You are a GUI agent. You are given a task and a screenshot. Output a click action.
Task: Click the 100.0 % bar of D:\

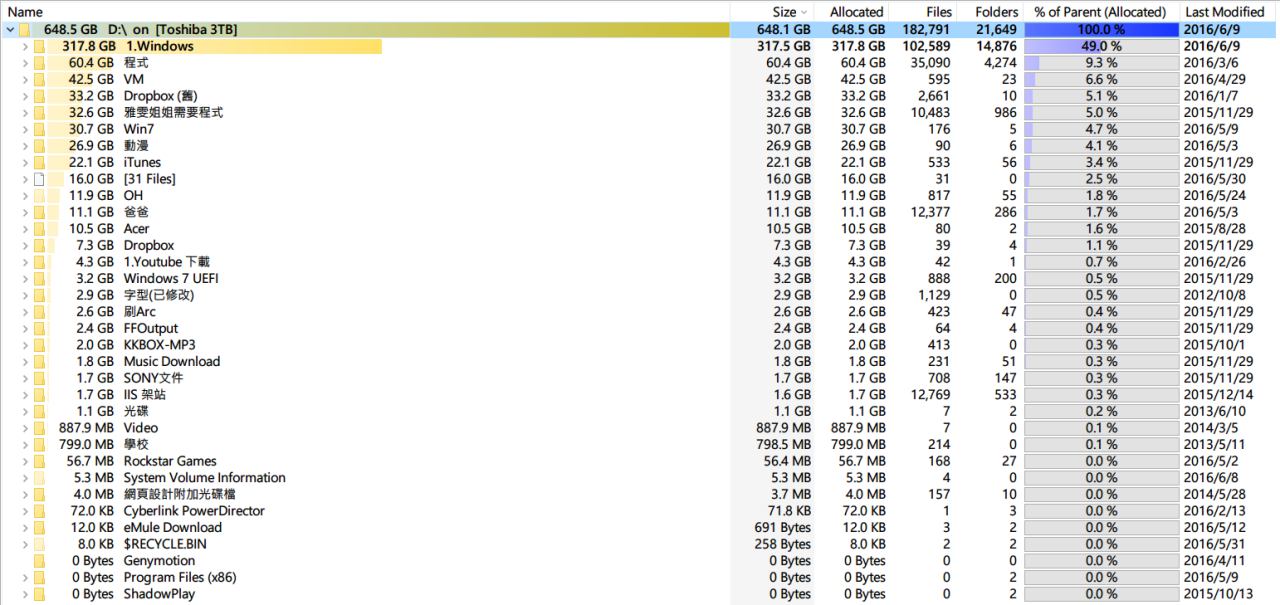point(1101,30)
